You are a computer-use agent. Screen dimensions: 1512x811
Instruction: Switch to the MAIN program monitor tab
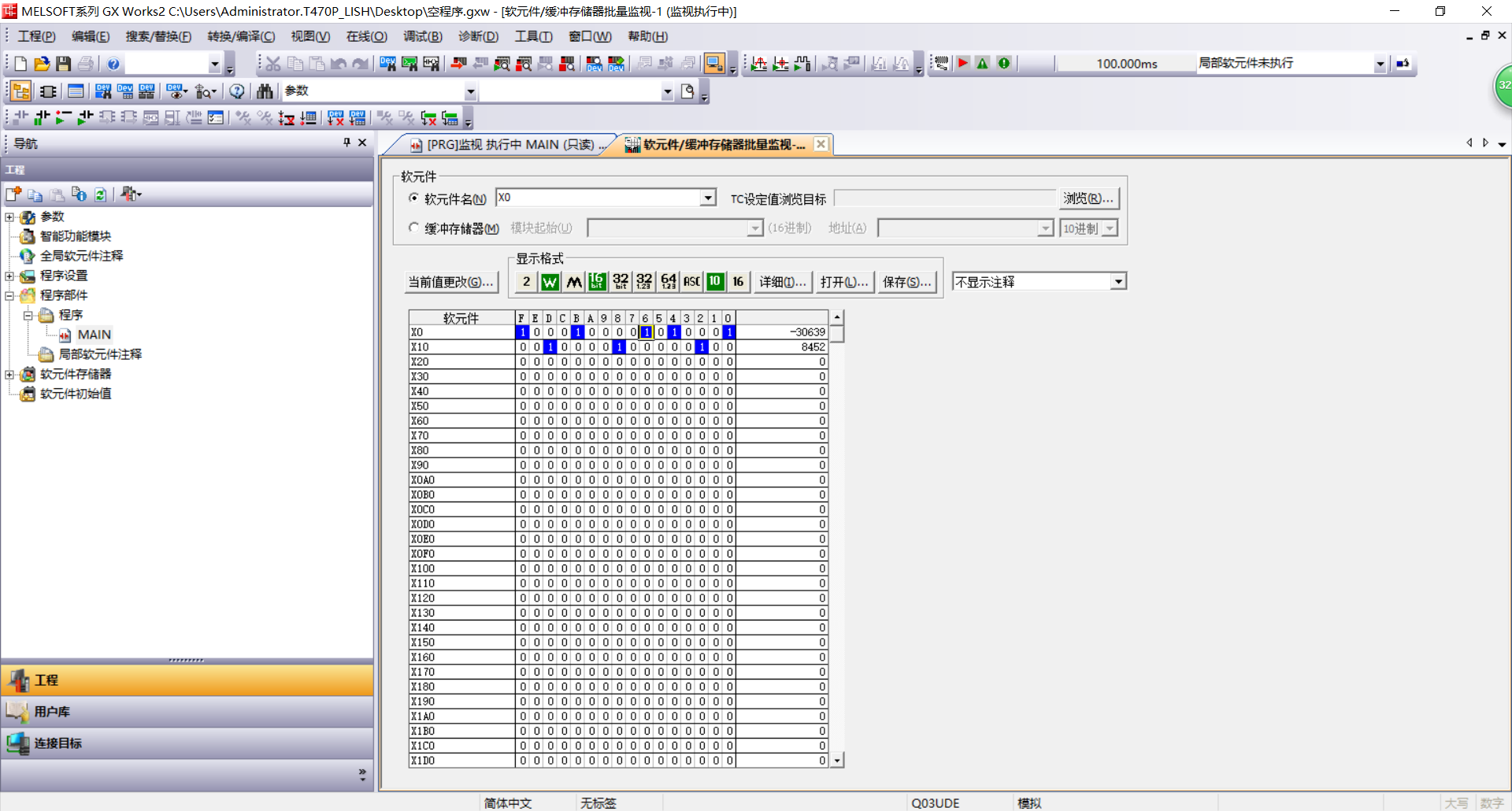(x=508, y=145)
